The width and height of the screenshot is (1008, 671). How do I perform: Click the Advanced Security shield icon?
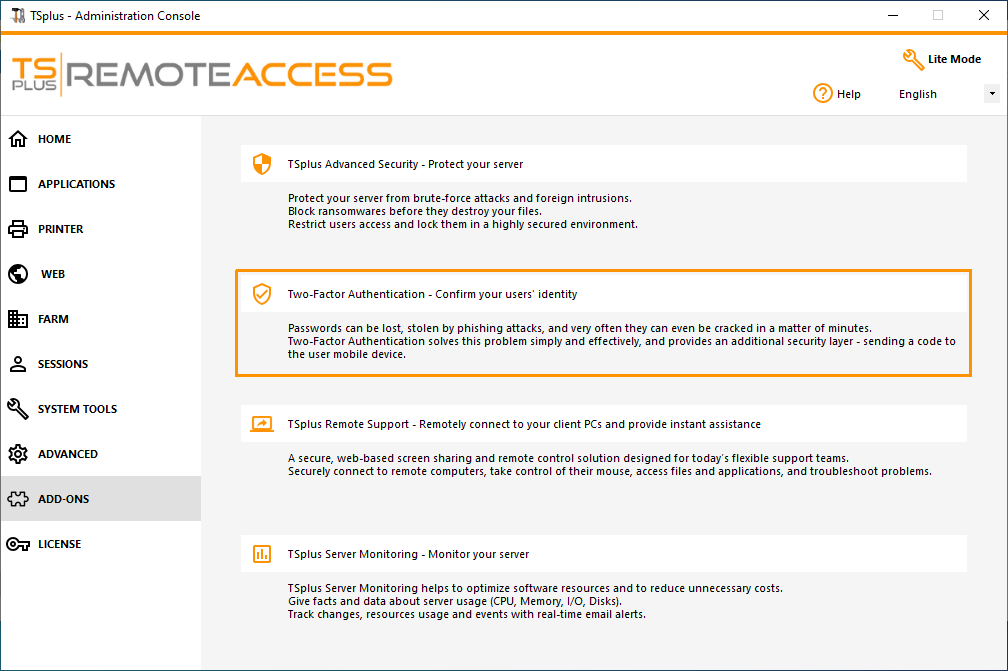click(x=261, y=163)
